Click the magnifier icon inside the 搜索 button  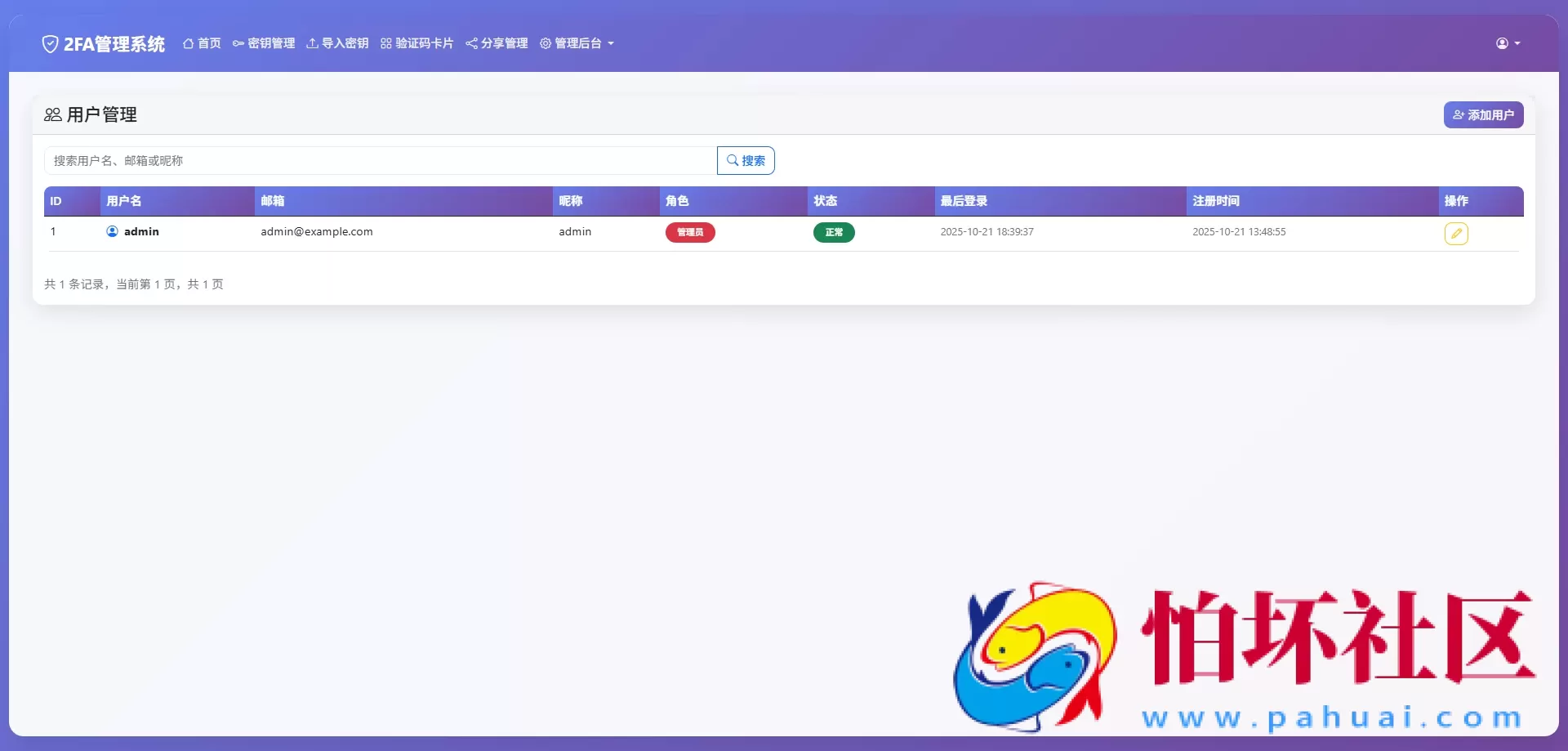733,160
